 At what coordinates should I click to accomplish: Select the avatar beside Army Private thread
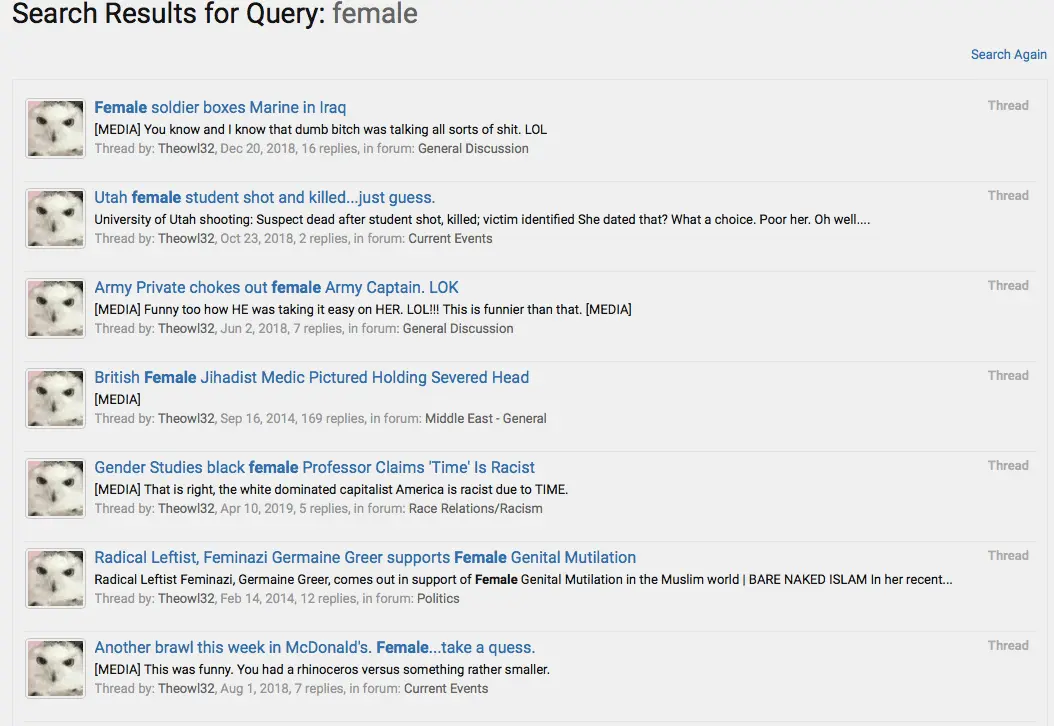[x=55, y=308]
